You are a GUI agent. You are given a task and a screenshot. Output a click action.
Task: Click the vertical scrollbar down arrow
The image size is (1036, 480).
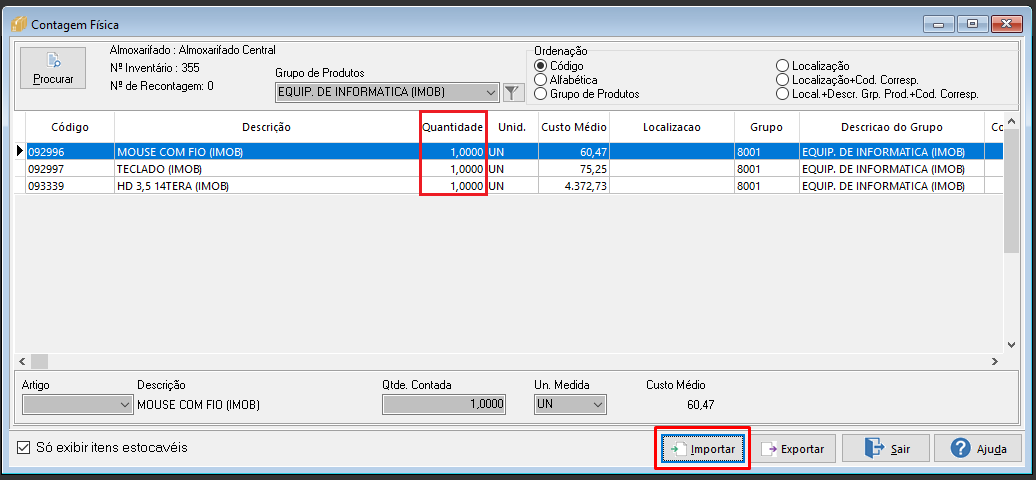point(1012,344)
